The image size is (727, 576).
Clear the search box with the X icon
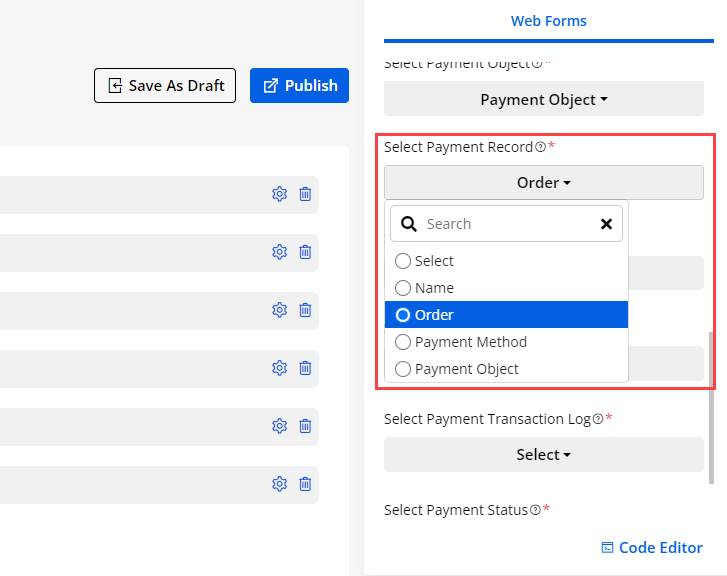606,224
